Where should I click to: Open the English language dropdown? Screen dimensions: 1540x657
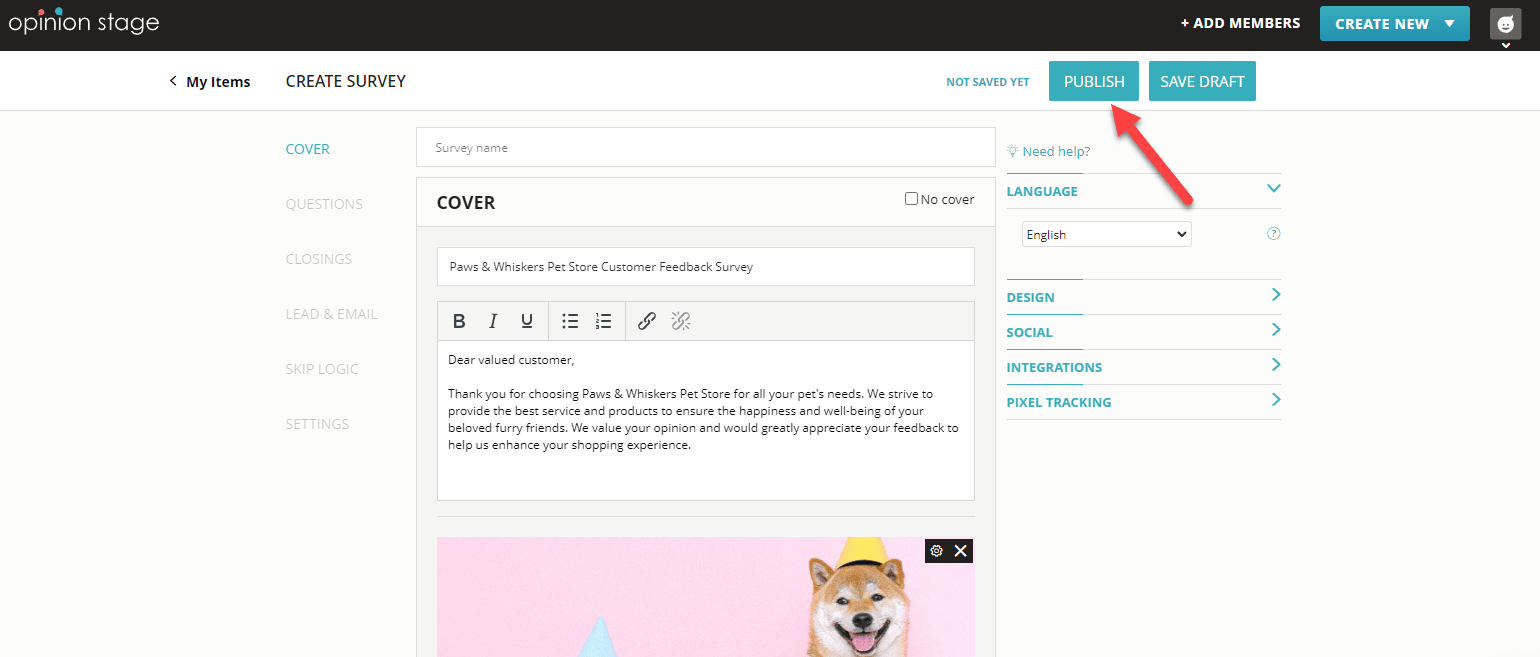(1106, 234)
